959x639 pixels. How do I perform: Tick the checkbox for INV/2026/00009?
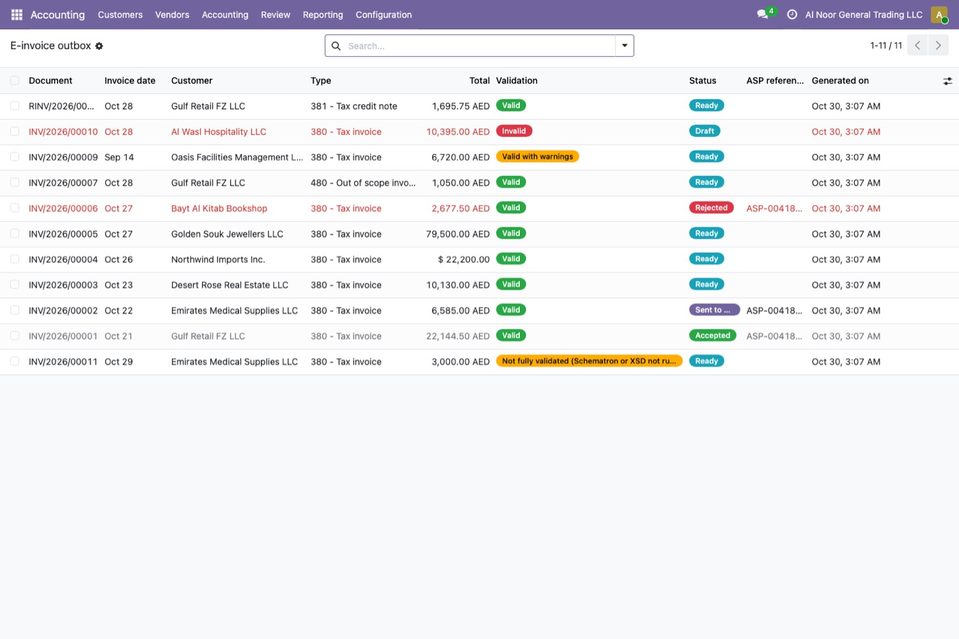tap(15, 157)
